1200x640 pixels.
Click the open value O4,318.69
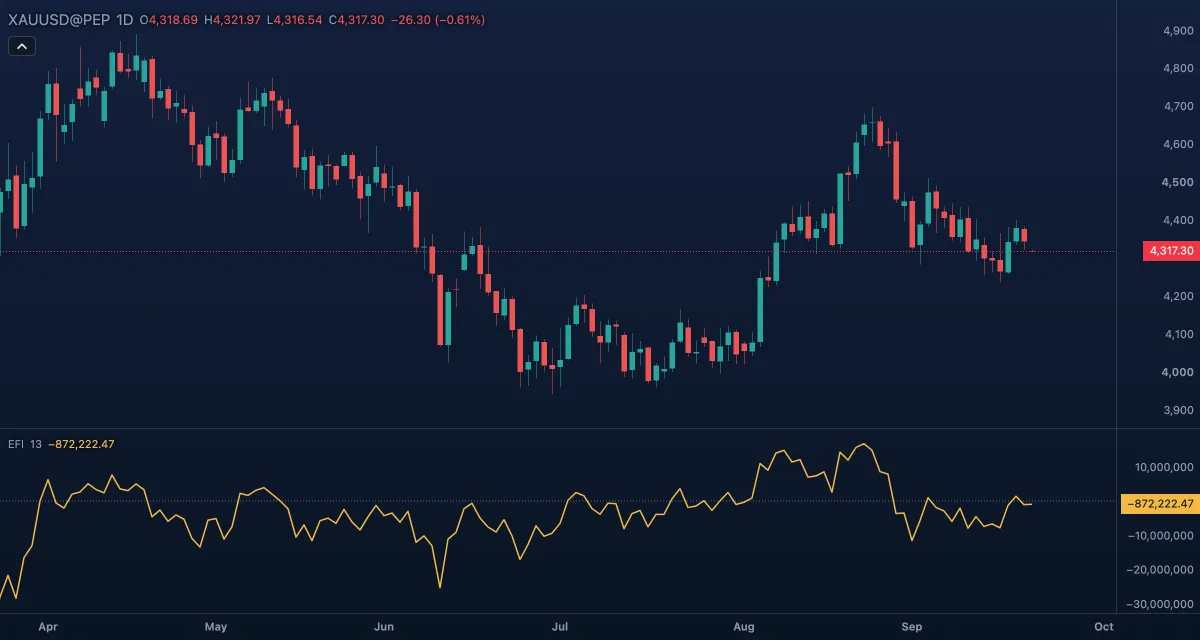[169, 20]
